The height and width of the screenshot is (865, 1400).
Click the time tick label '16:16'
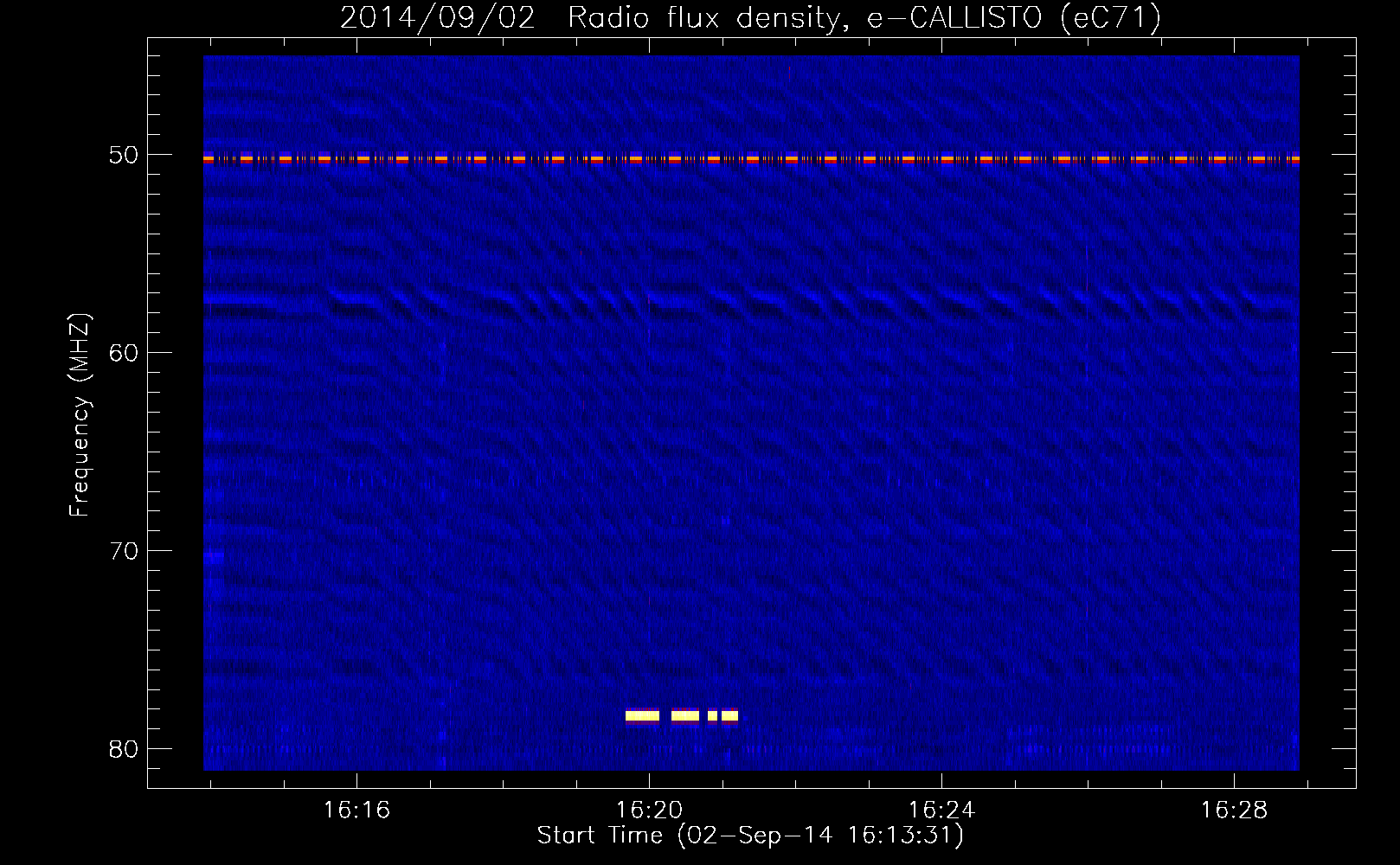356,810
